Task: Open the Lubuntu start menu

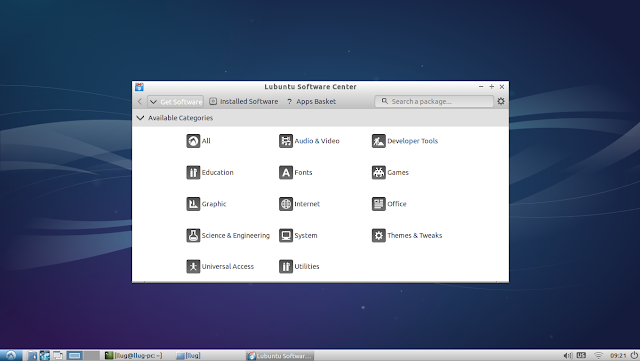Action: tap(11, 355)
